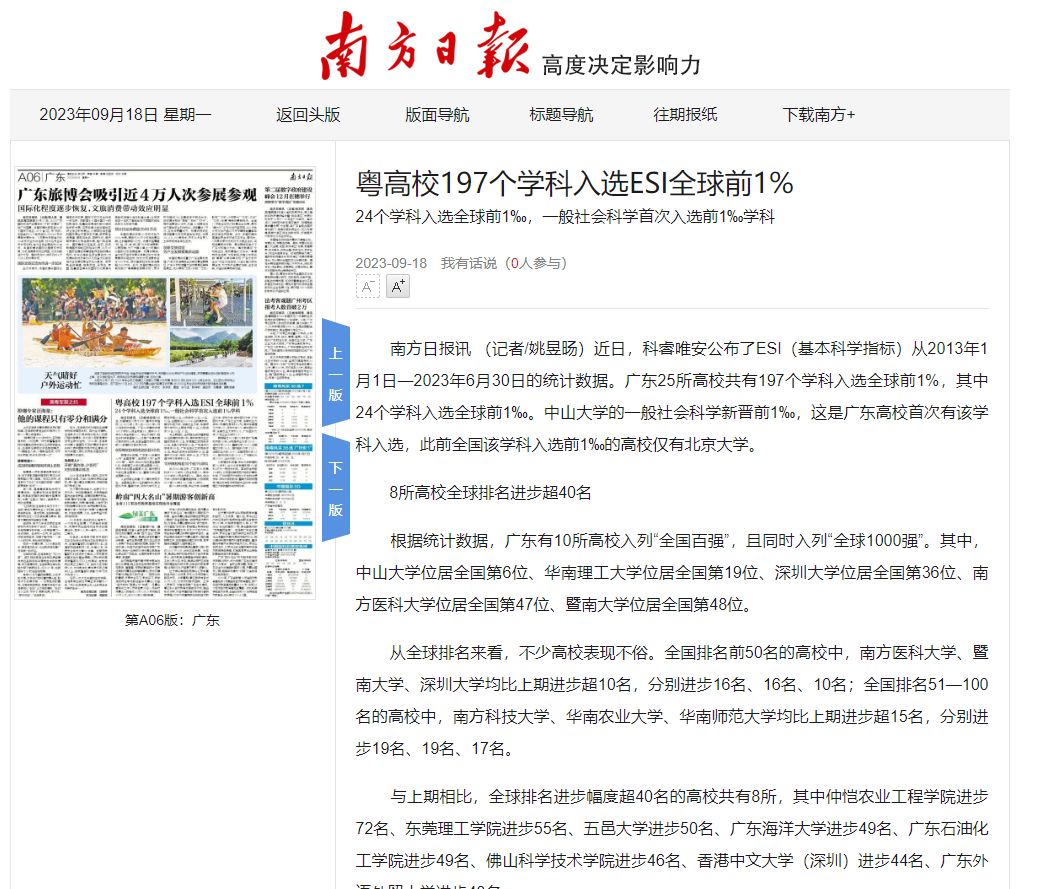
Task: Click the 南方日报 masthead logo
Action: [x=425, y=45]
